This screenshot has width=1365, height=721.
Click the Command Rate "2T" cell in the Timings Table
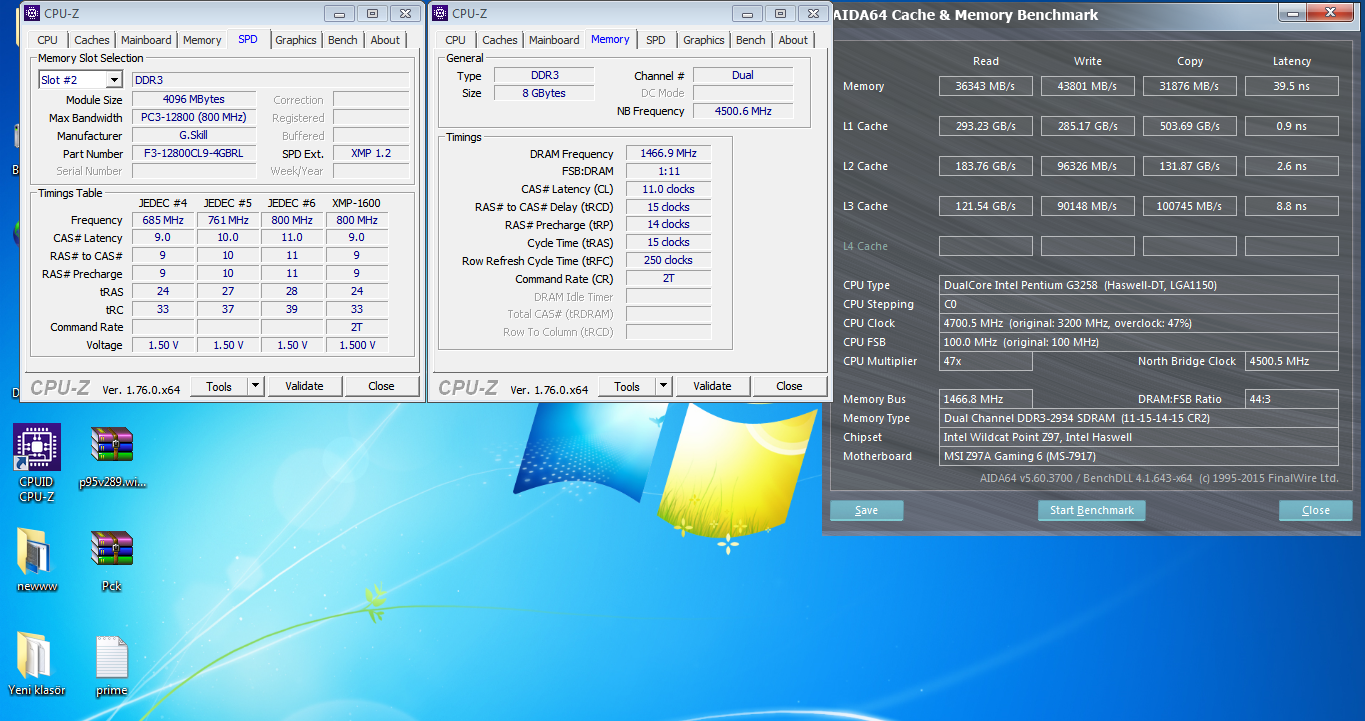tap(357, 327)
